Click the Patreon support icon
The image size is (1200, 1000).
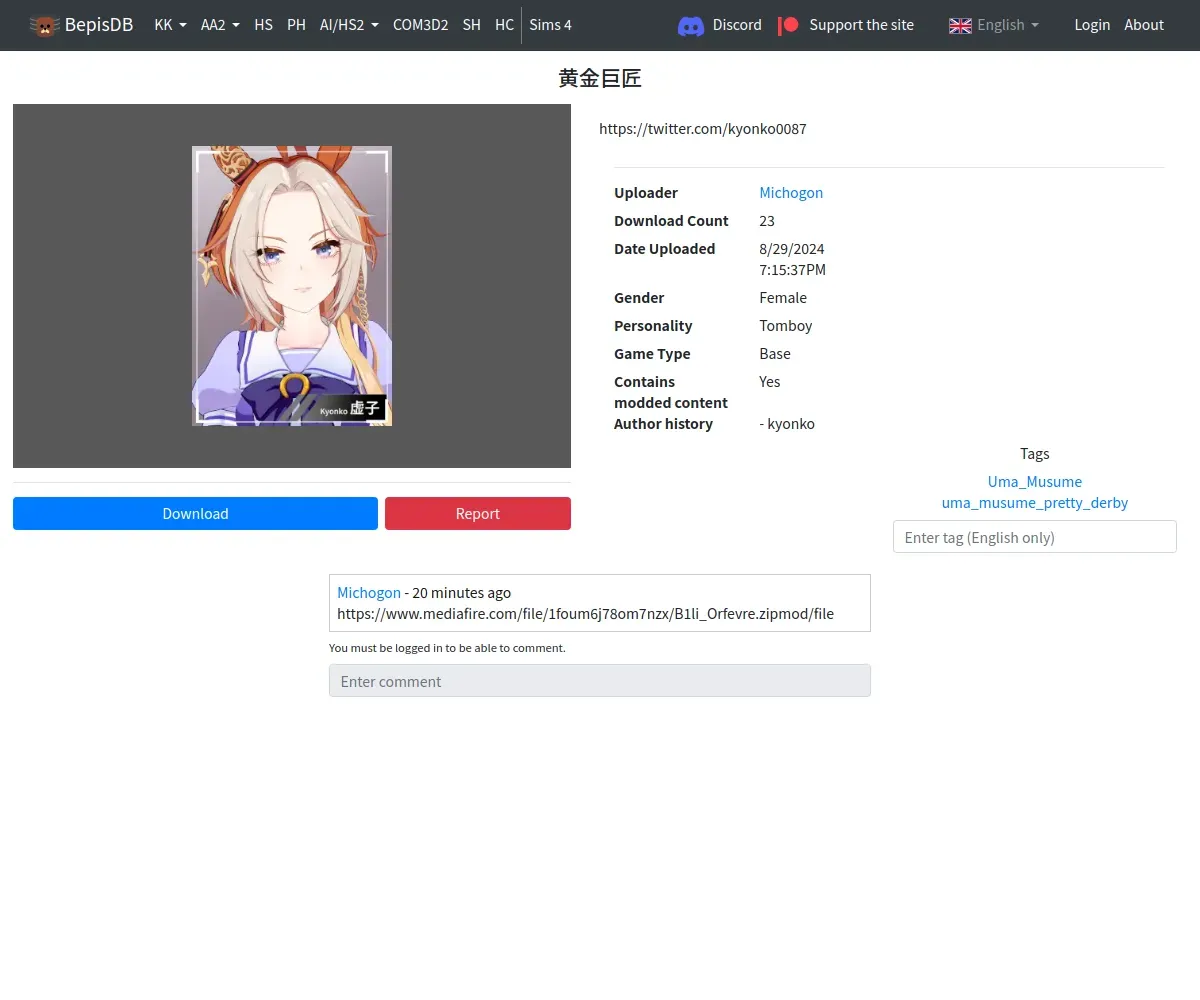pos(789,25)
